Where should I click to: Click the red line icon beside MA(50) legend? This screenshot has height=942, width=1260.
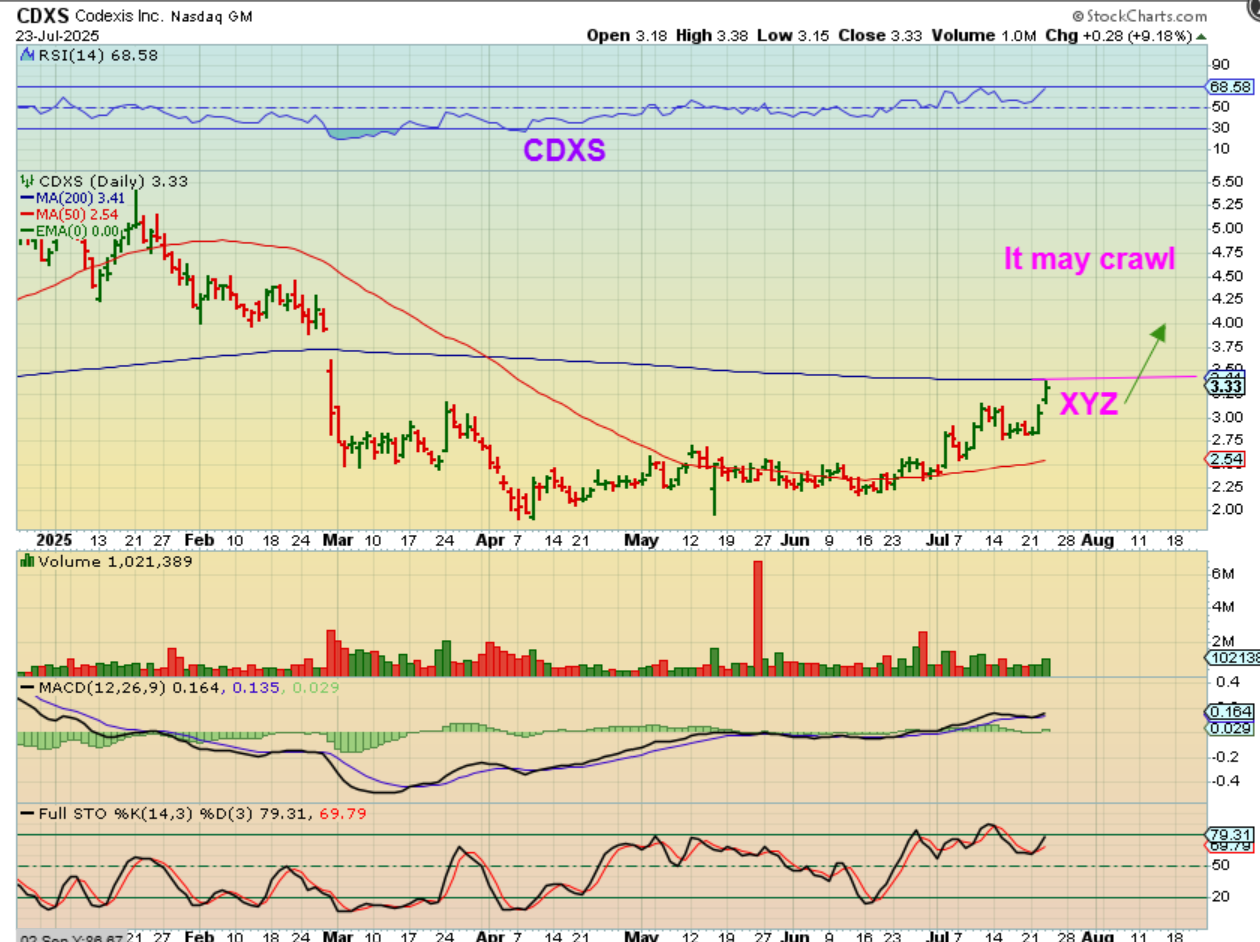click(26, 213)
